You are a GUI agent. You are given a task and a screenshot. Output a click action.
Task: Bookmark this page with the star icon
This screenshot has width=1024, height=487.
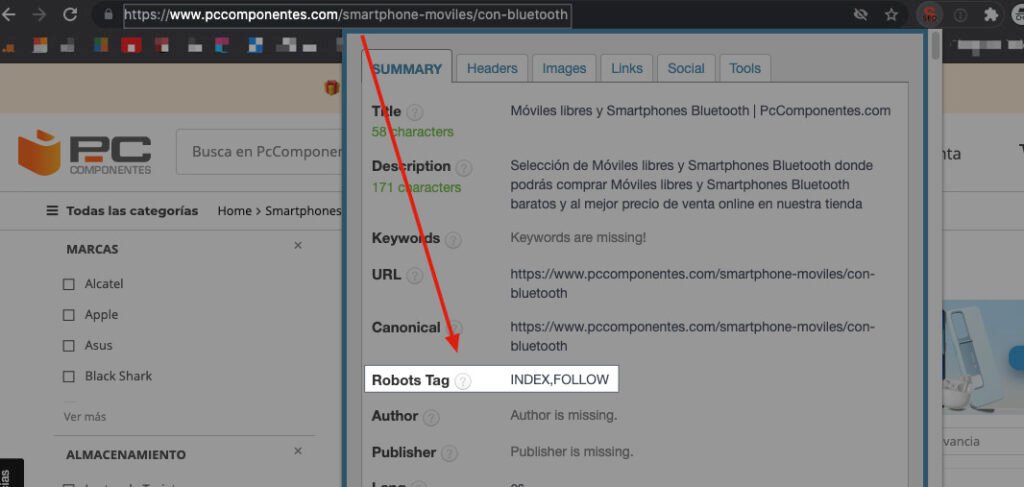891,14
